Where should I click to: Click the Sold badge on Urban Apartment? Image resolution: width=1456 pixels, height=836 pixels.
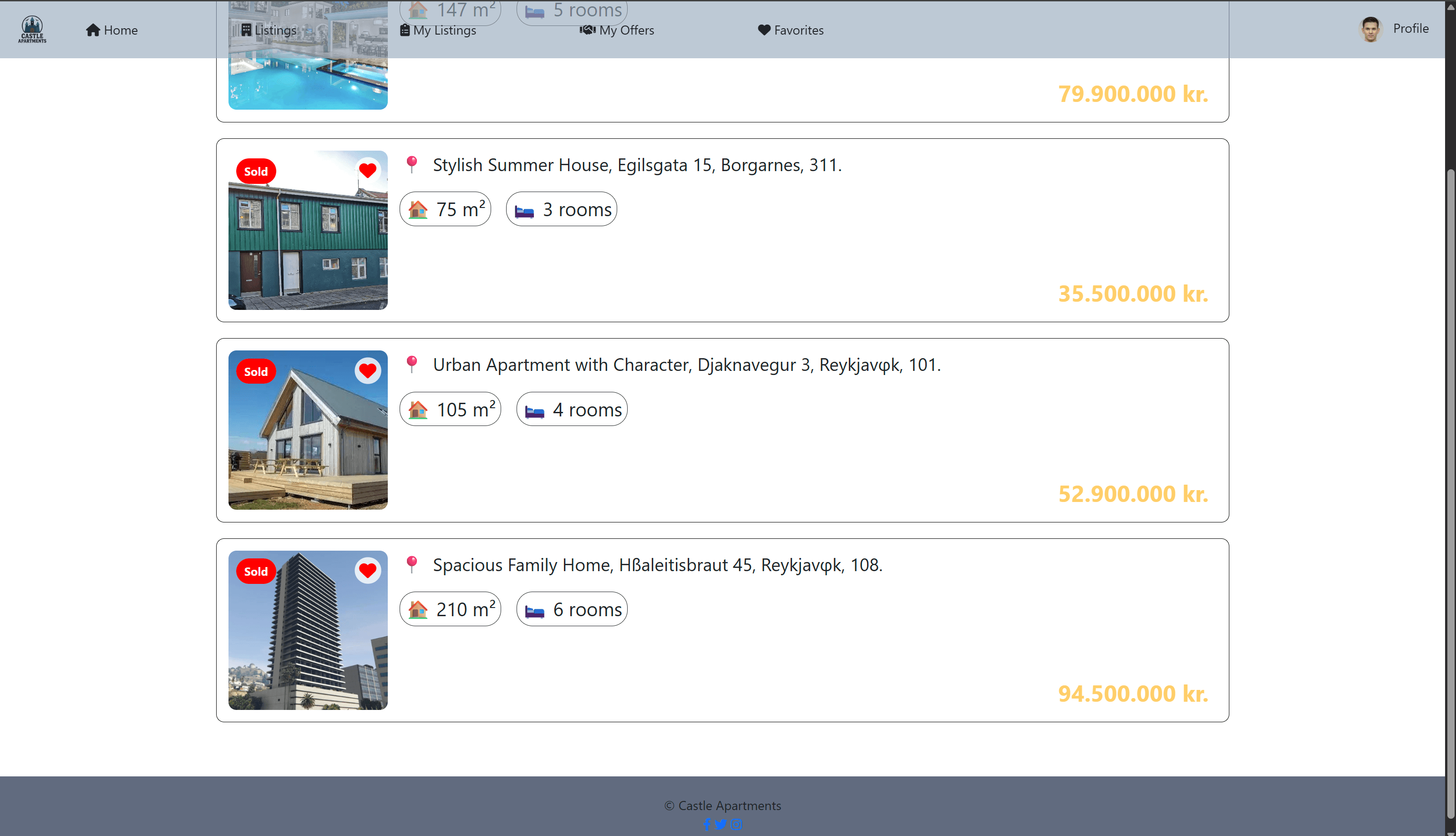coord(256,371)
